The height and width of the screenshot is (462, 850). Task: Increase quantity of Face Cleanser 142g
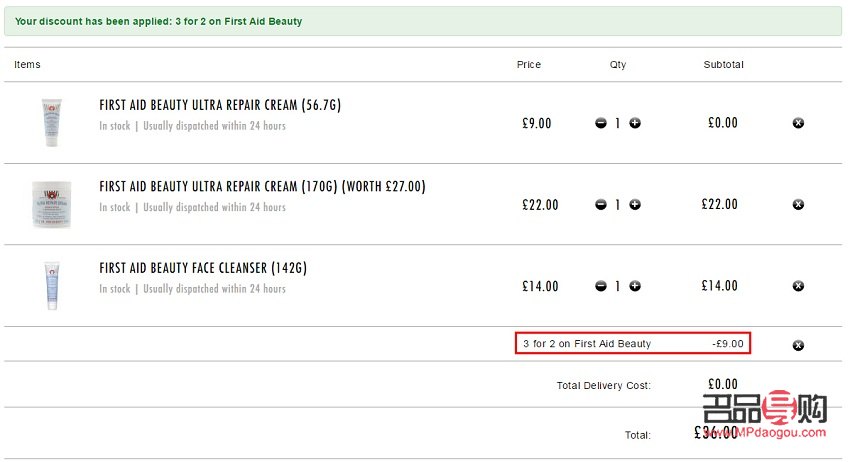[x=635, y=286]
